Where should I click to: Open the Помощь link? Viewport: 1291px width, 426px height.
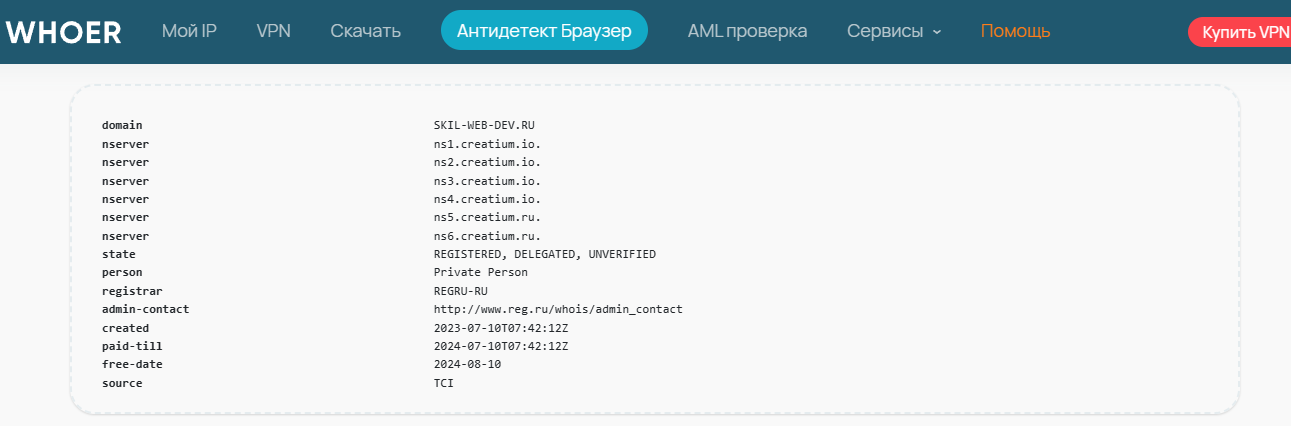tap(1015, 31)
